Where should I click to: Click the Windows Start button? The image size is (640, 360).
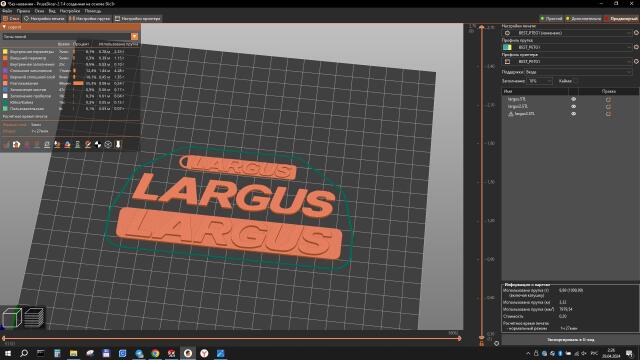pyautogui.click(x=8, y=353)
